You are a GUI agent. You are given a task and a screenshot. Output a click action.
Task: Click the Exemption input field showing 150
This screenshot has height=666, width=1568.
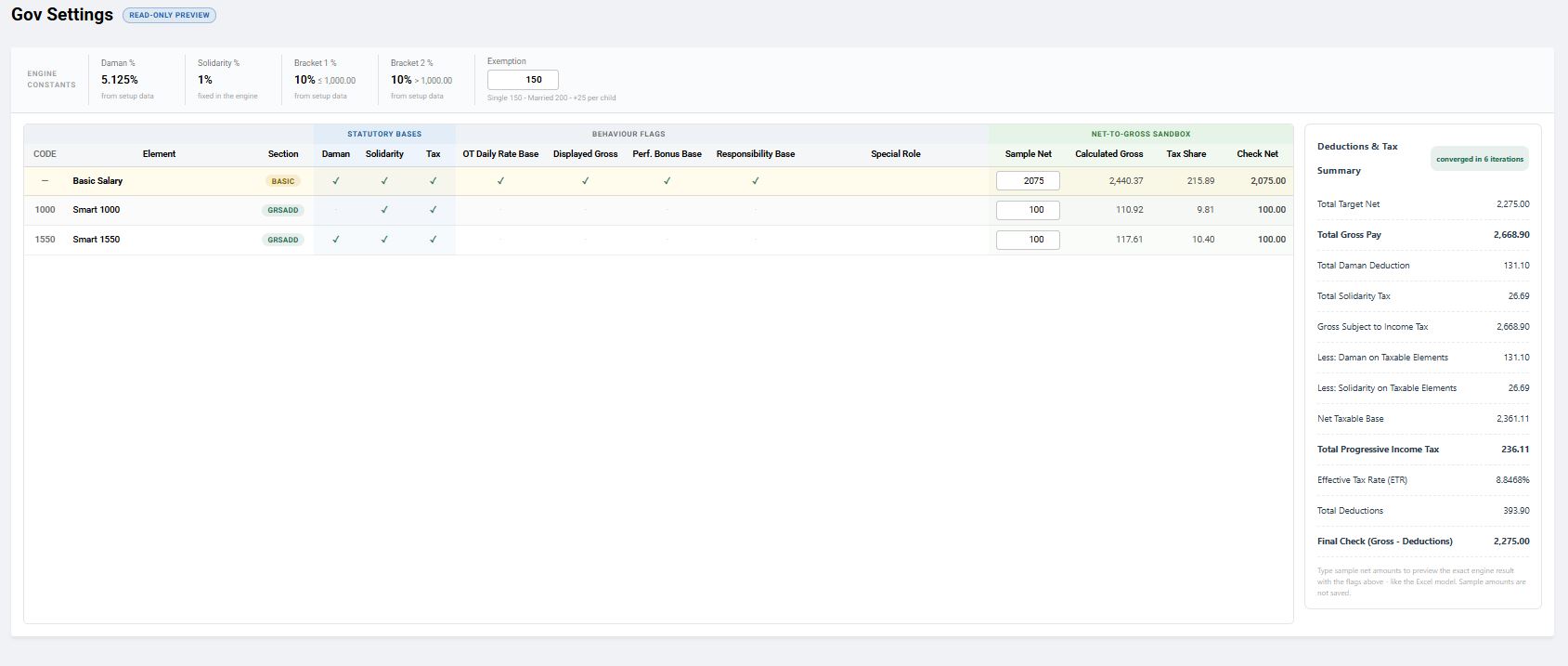click(x=523, y=80)
